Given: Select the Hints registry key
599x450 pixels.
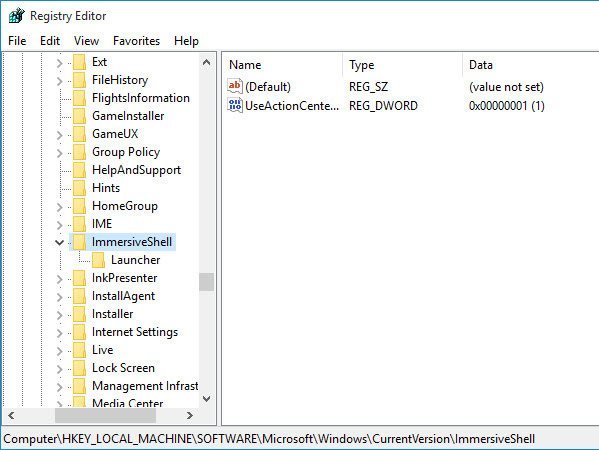Looking at the screenshot, I should 106,188.
